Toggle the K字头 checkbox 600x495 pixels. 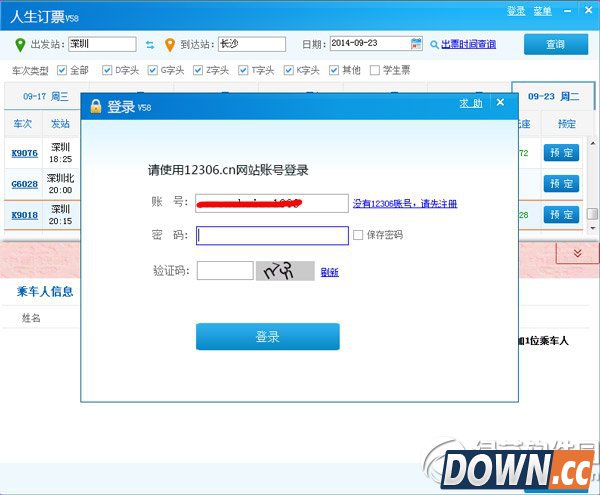coord(289,70)
